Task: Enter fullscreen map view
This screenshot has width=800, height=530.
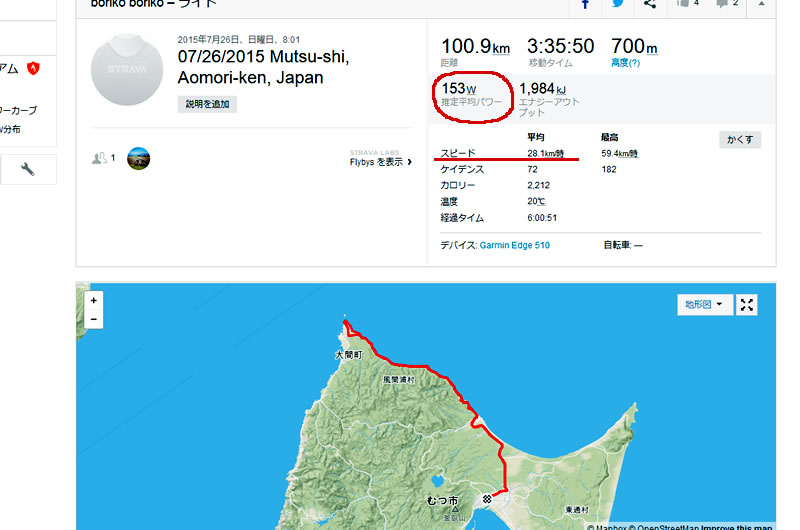Action: 746,305
